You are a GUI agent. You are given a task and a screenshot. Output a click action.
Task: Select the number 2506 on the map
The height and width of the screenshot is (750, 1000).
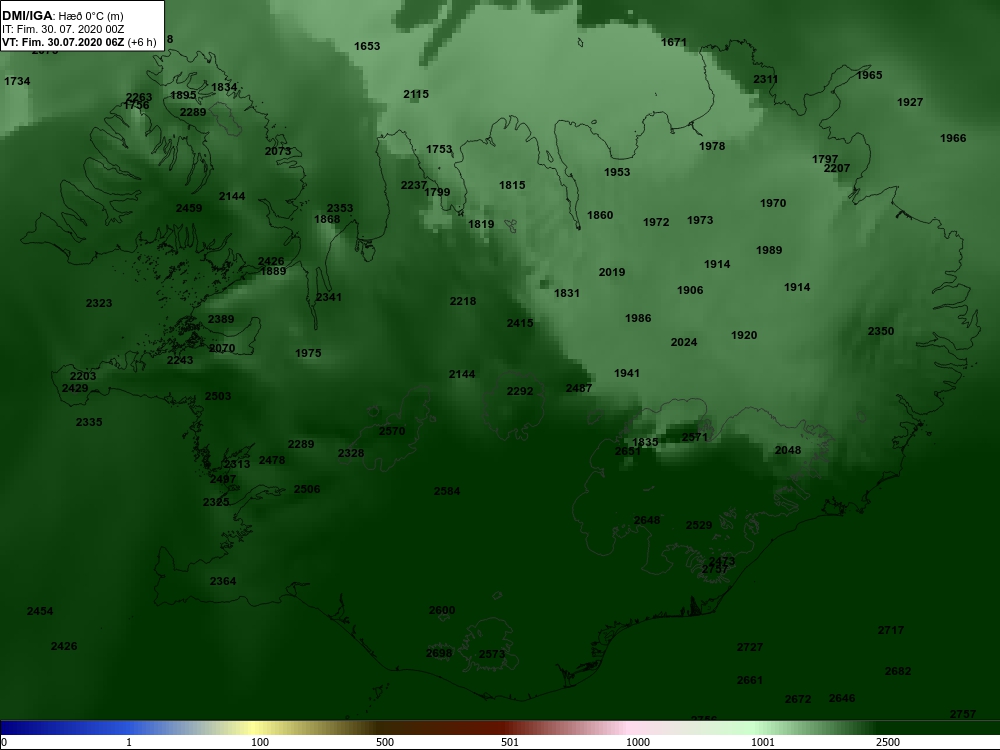pos(307,489)
